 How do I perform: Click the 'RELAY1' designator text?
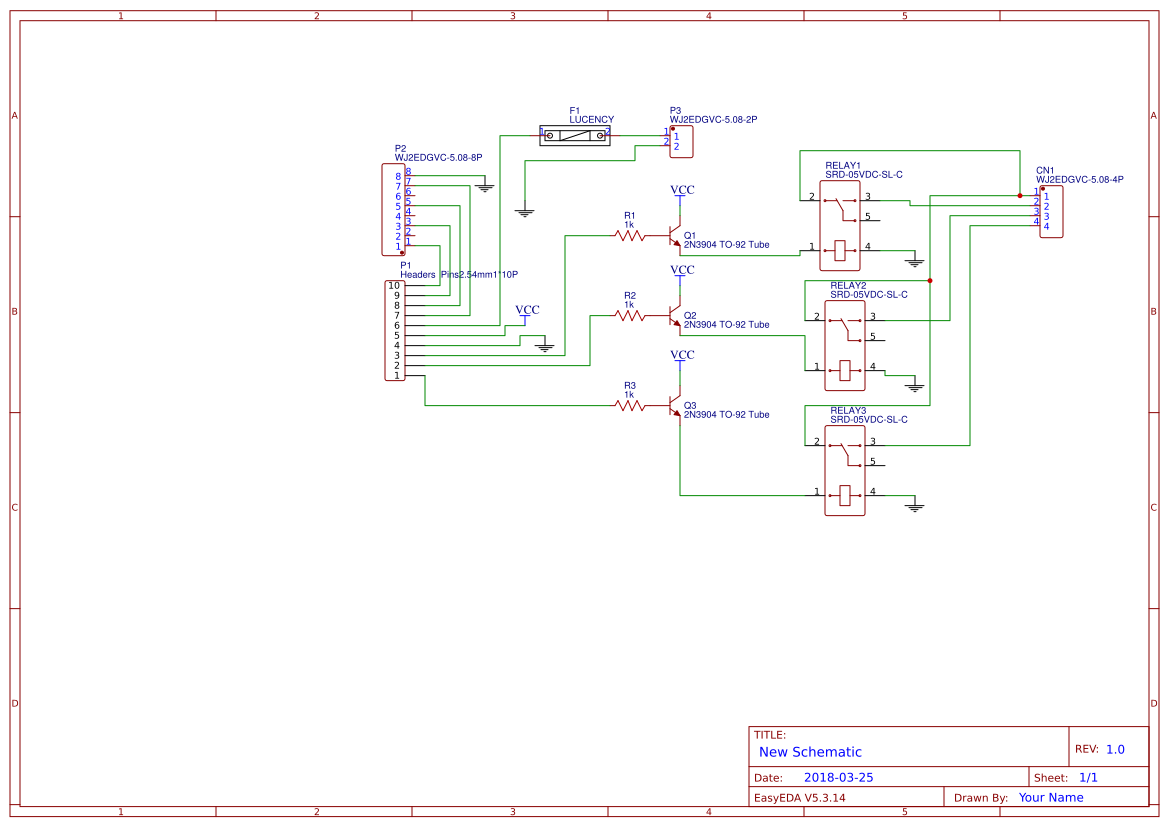pos(843,166)
